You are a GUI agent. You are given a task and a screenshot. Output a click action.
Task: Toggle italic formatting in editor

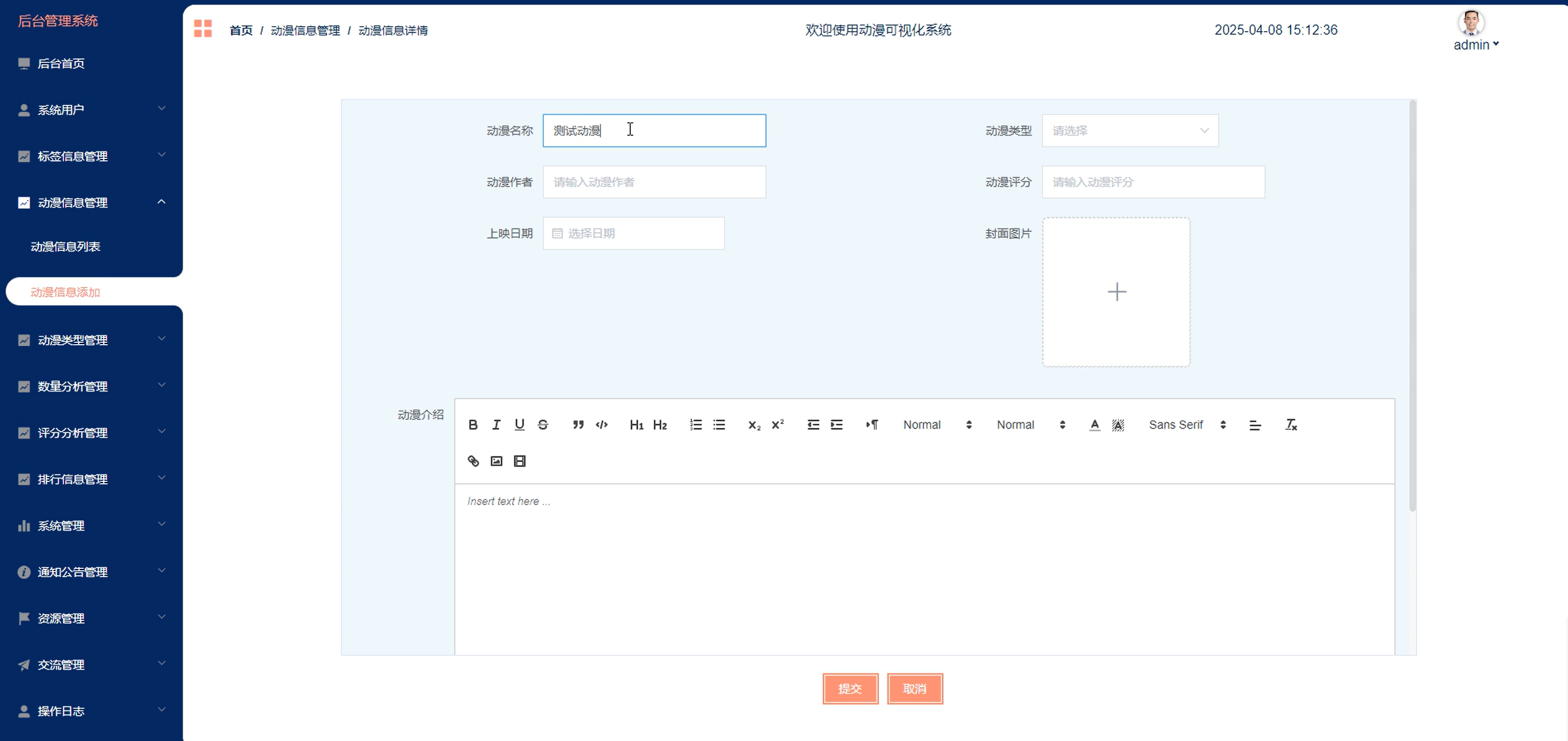(x=496, y=425)
